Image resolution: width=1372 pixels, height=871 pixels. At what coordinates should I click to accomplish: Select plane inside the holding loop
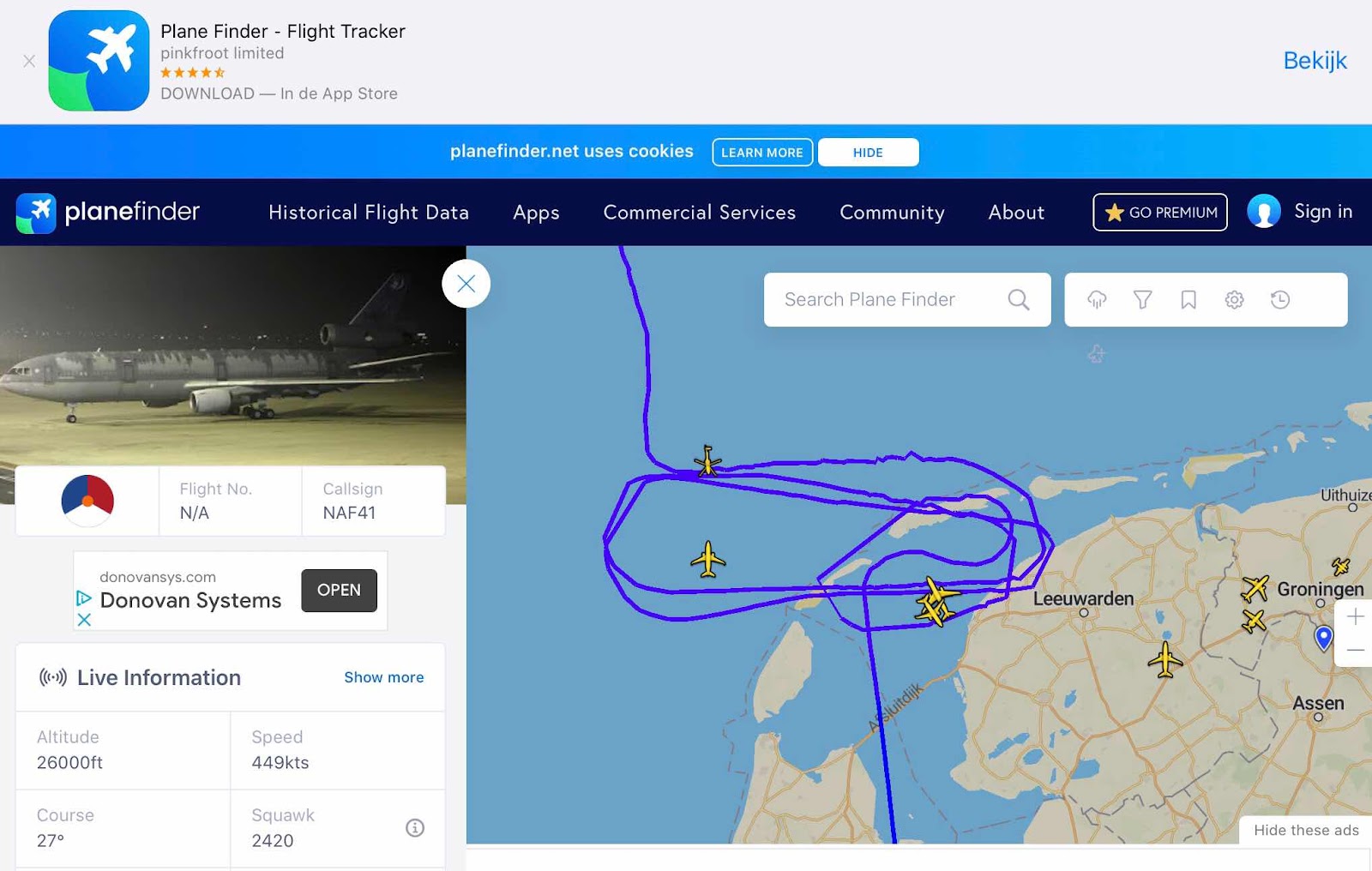click(708, 560)
